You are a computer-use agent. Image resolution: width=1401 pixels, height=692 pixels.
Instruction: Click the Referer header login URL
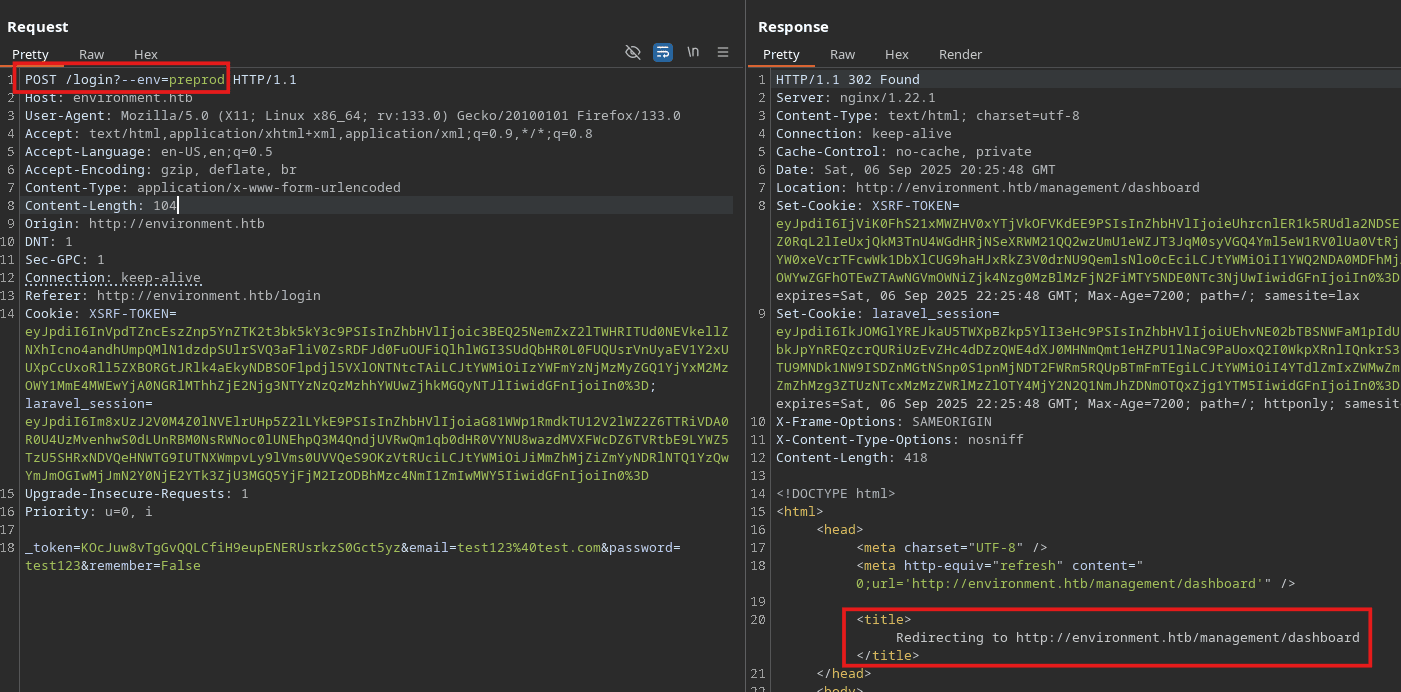tap(208, 296)
